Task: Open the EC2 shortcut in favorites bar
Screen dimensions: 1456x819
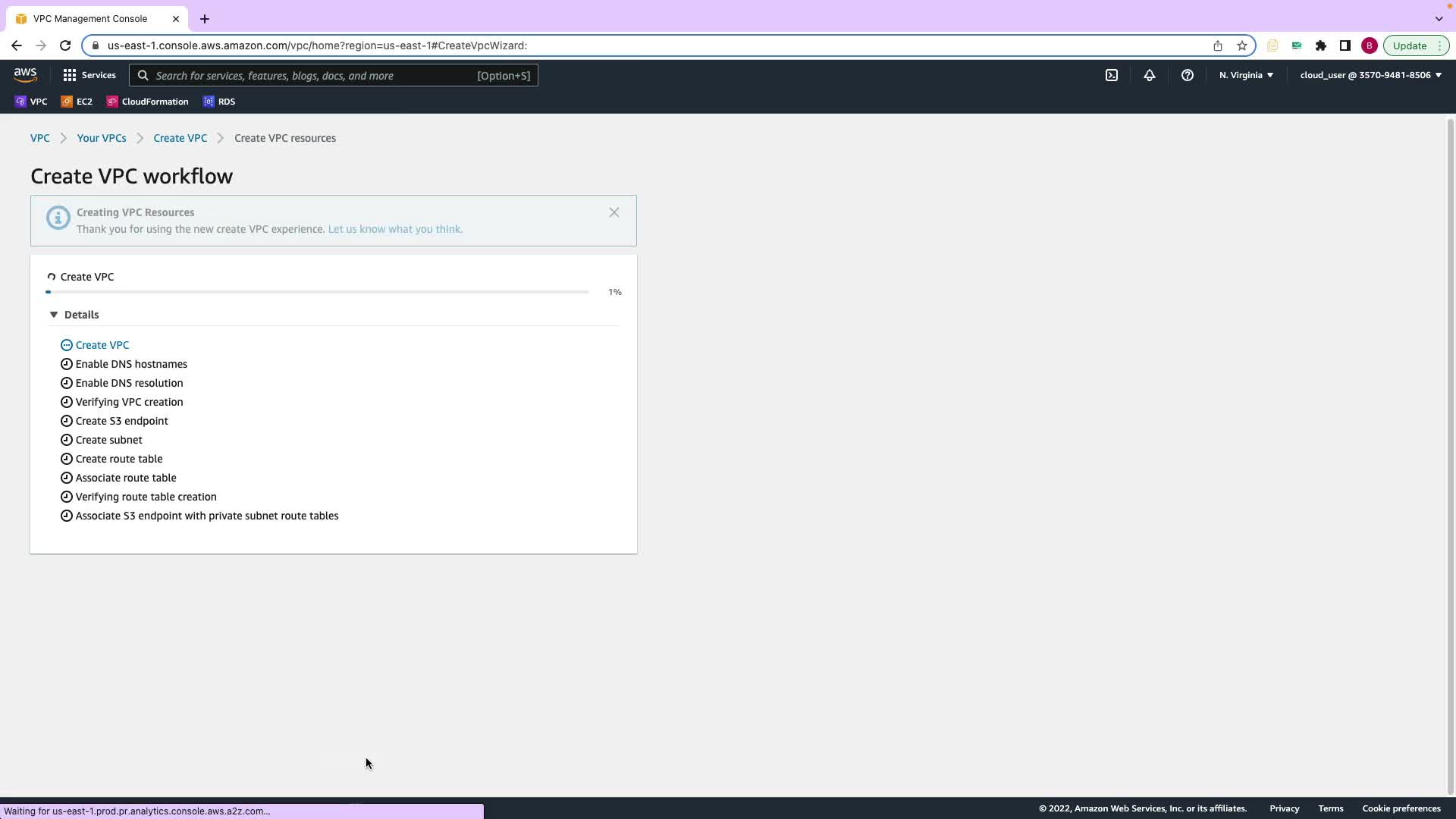Action: point(77,102)
